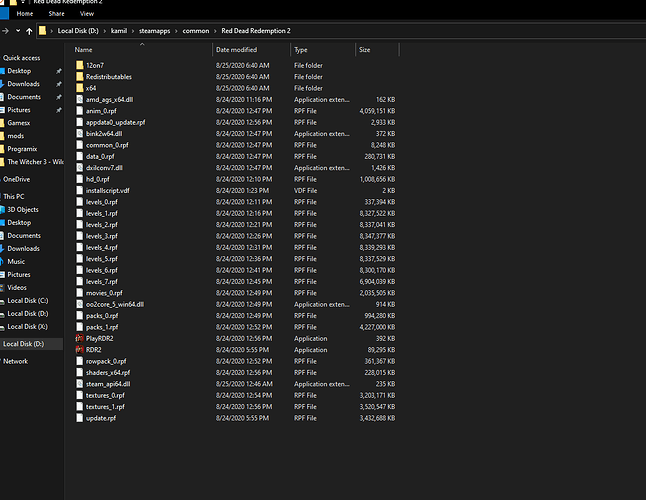Screen dimensions: 646x500
Task: Click the 4,059,151 KB size value
Action: (x=377, y=111)
